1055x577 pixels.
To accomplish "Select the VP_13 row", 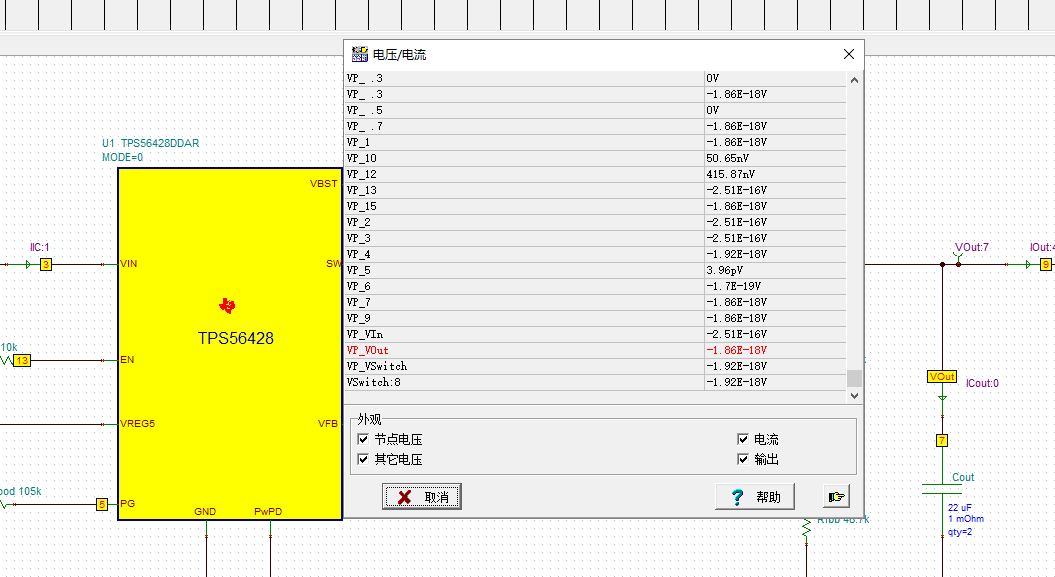I will tap(595, 190).
